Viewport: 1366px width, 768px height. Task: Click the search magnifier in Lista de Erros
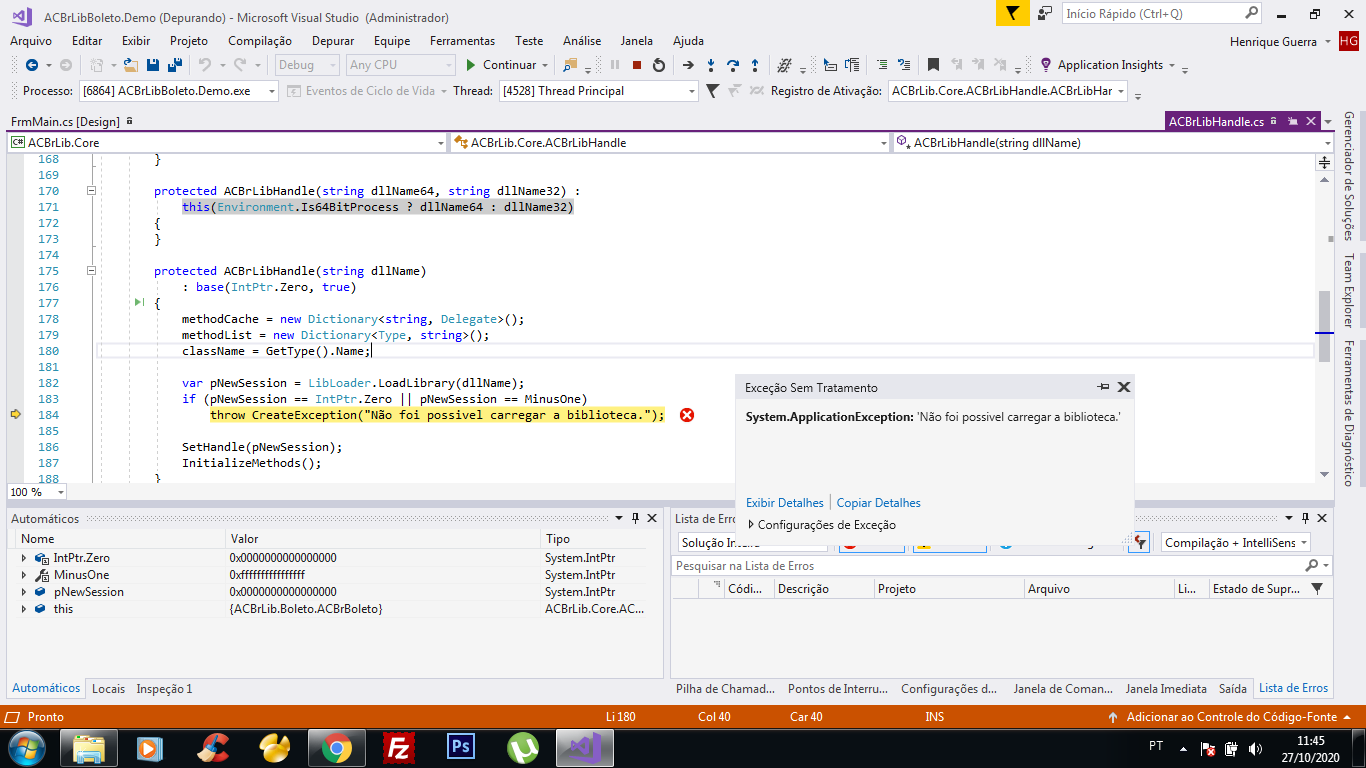[1312, 566]
